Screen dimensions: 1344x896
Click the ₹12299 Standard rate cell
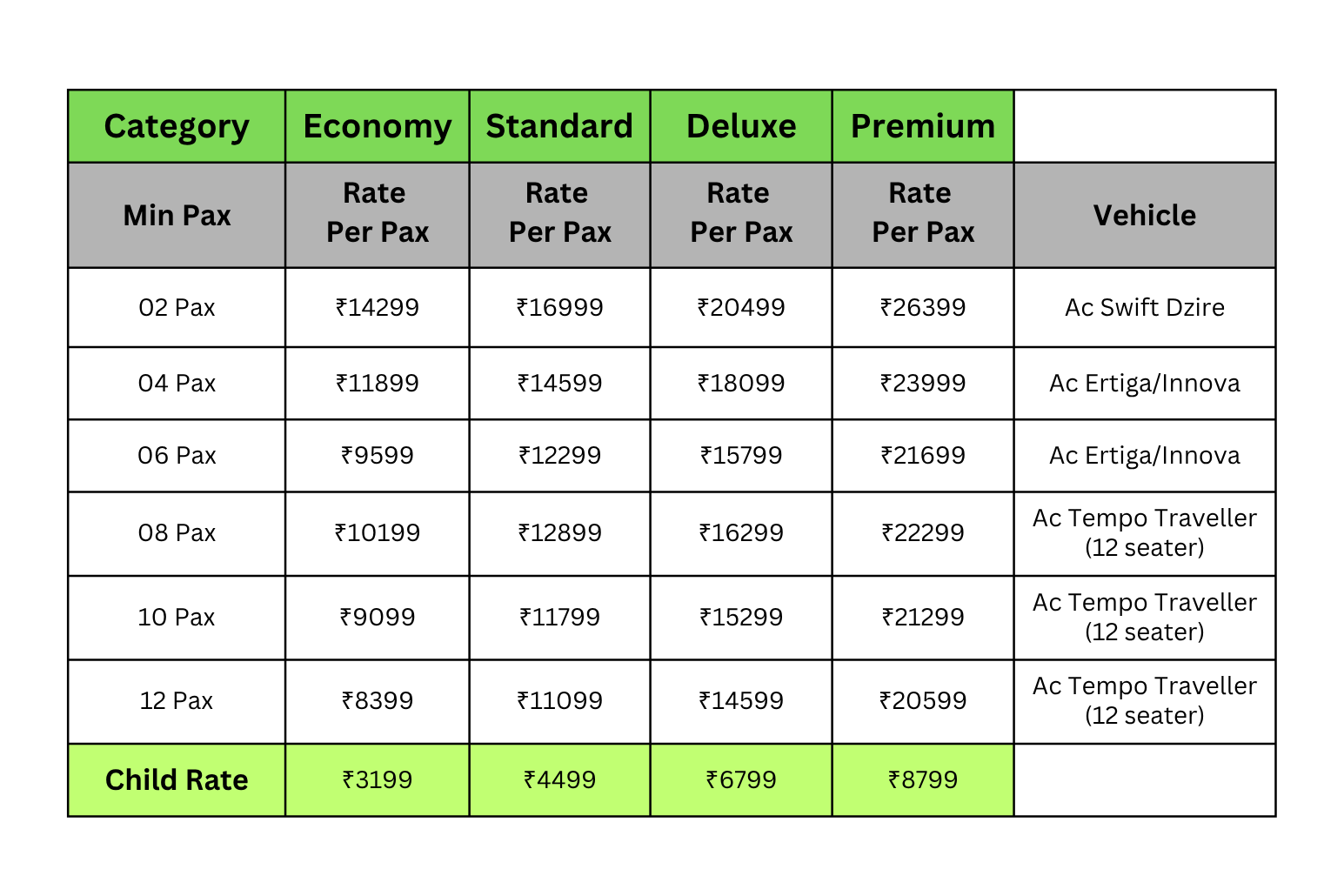pos(559,455)
